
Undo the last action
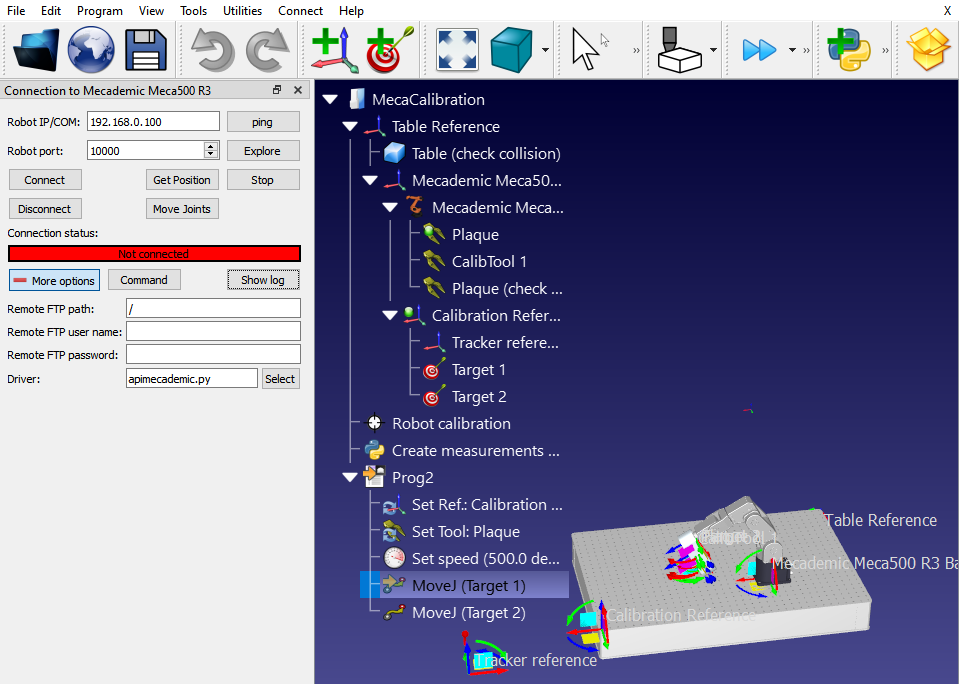click(x=212, y=50)
